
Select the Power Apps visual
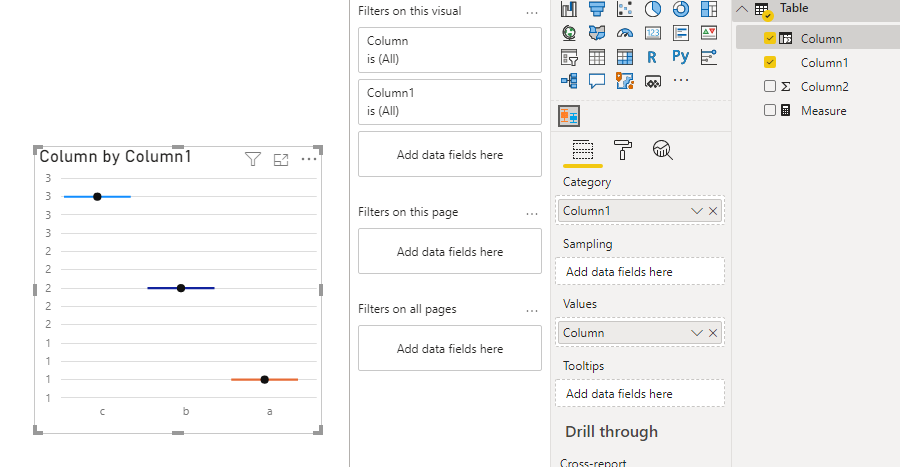point(653,82)
